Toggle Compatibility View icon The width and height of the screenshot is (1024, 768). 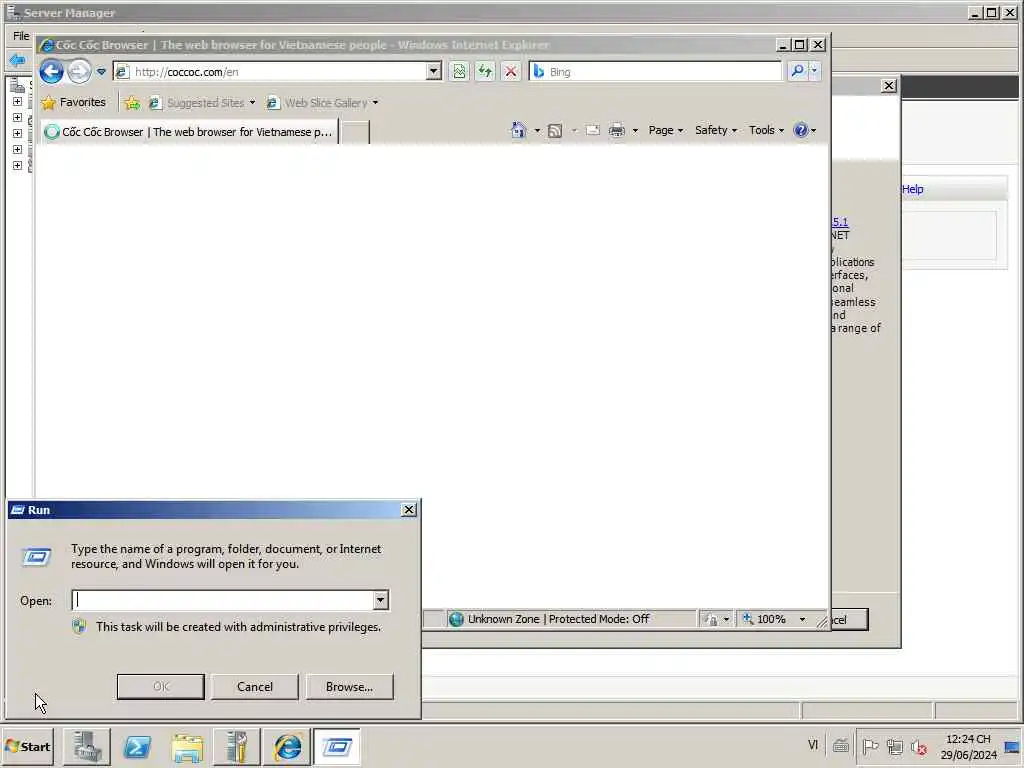[x=459, y=71]
